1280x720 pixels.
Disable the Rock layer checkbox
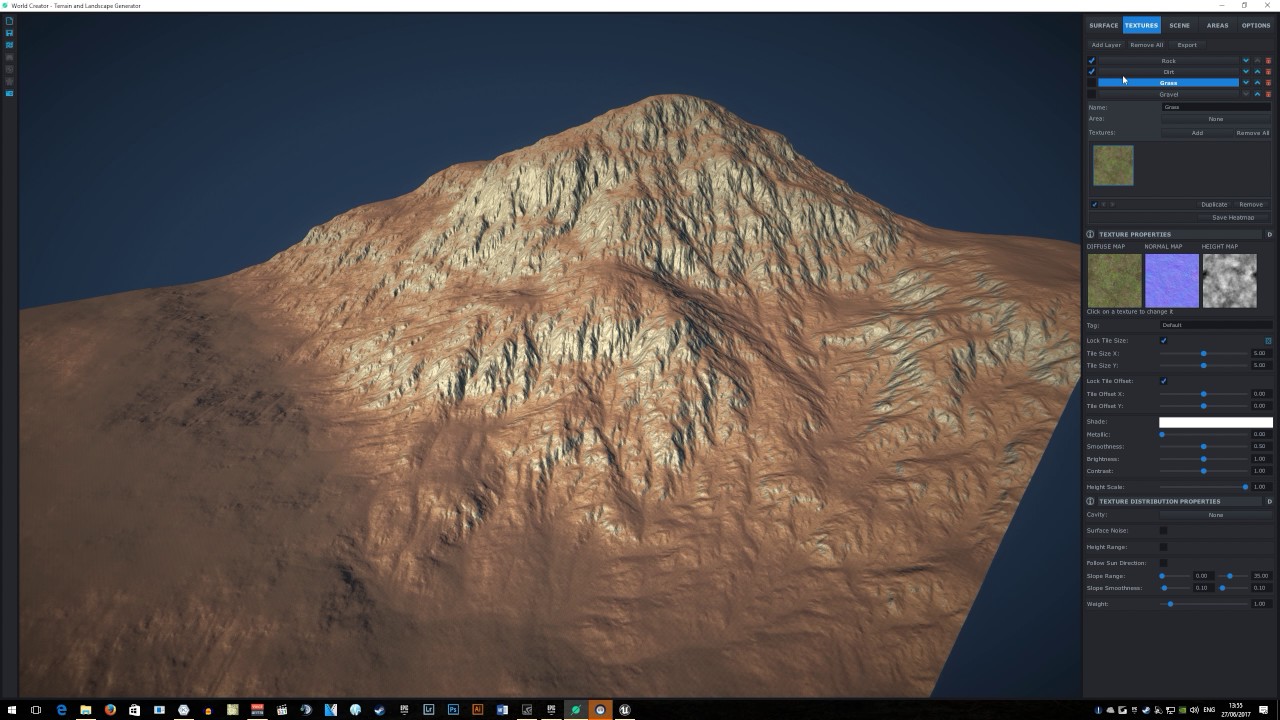(x=1091, y=61)
